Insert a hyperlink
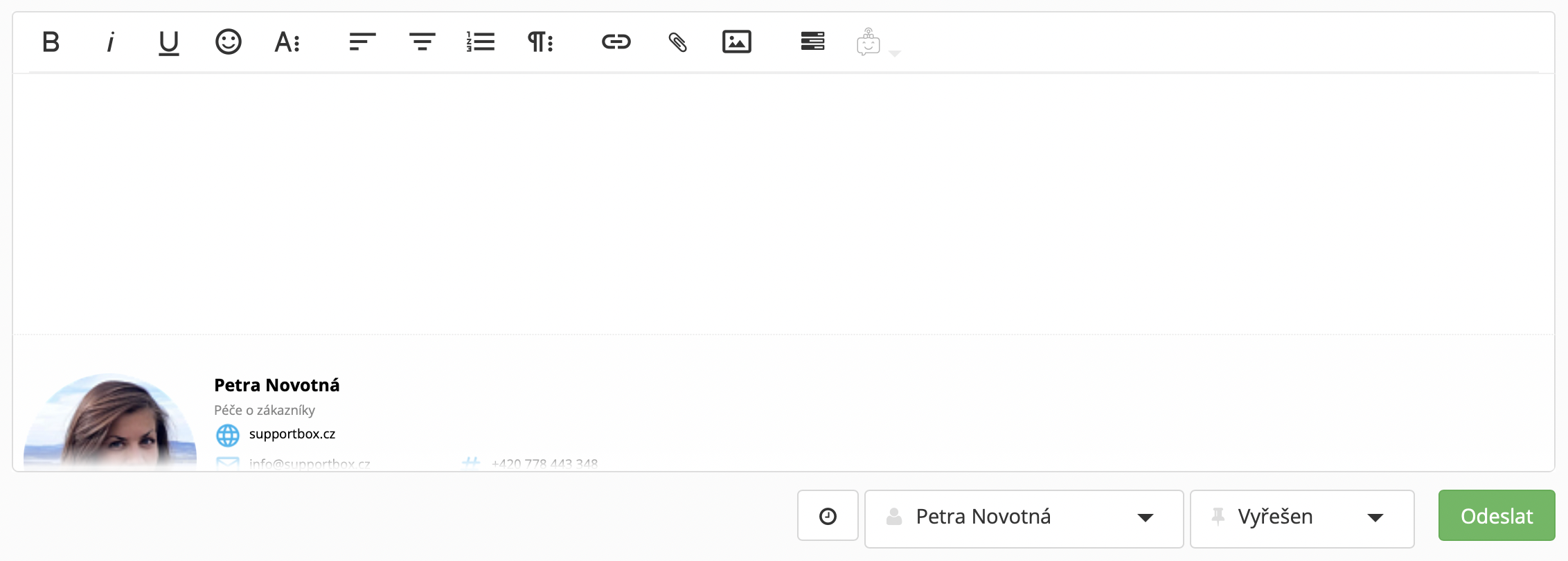1568x561 pixels. click(x=616, y=42)
